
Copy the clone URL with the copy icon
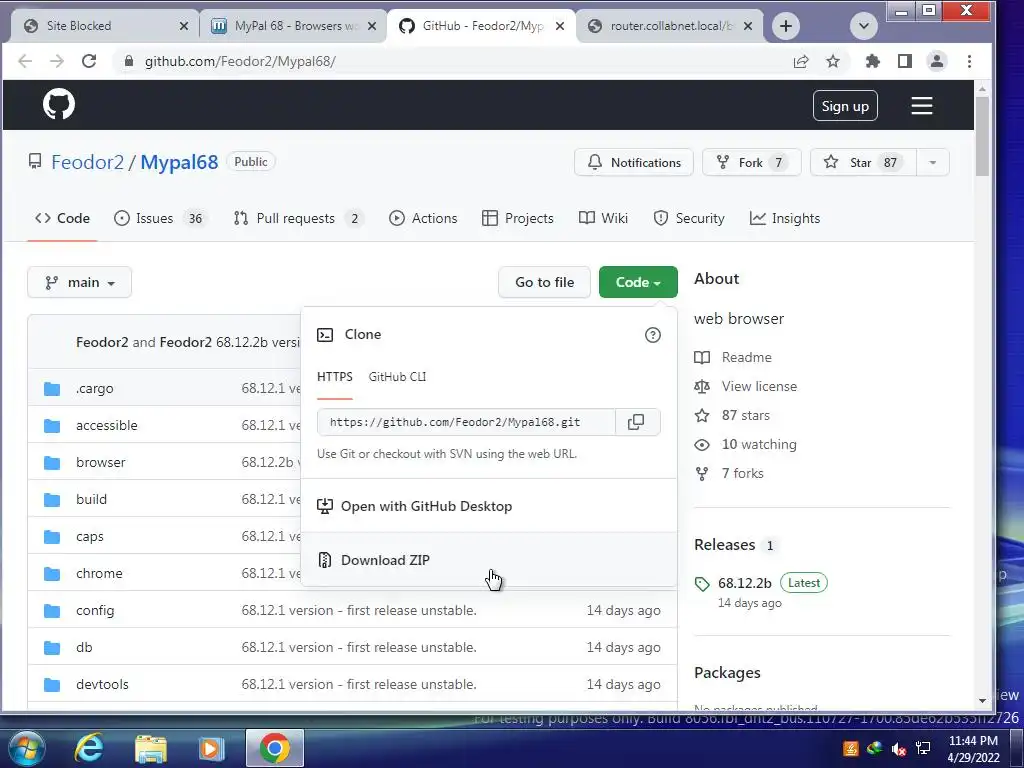636,422
